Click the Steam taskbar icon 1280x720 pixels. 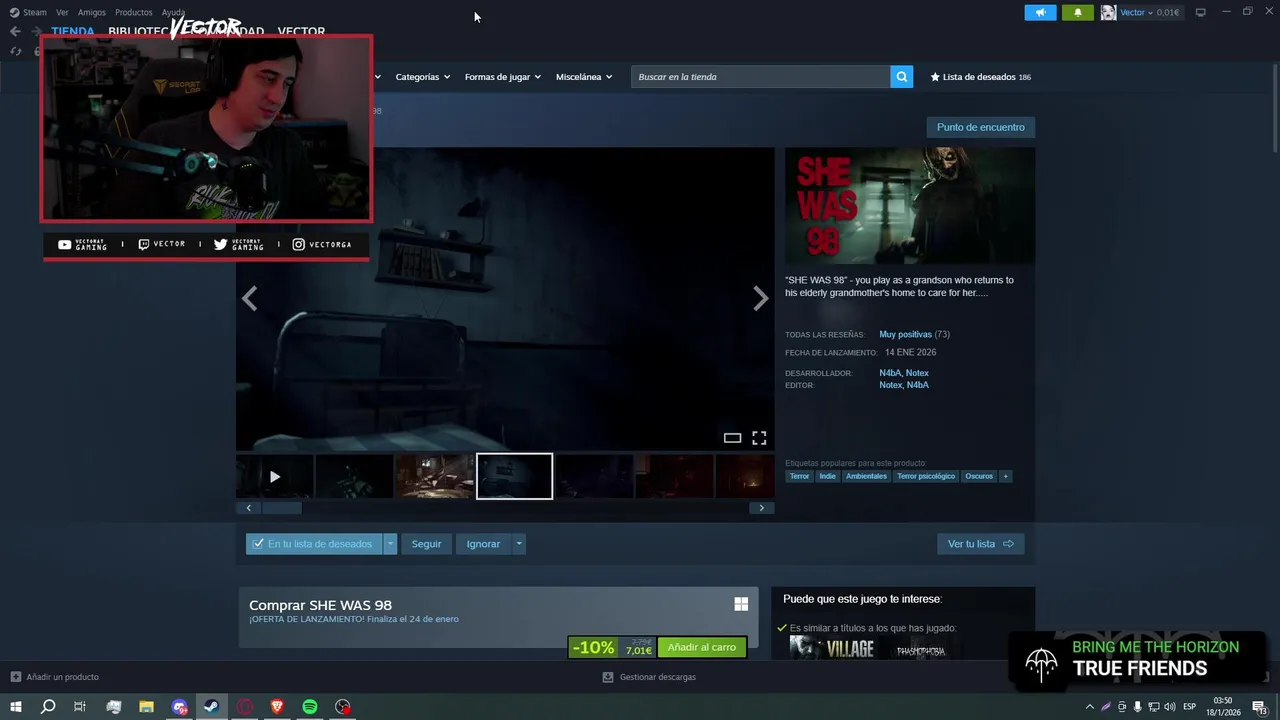211,707
